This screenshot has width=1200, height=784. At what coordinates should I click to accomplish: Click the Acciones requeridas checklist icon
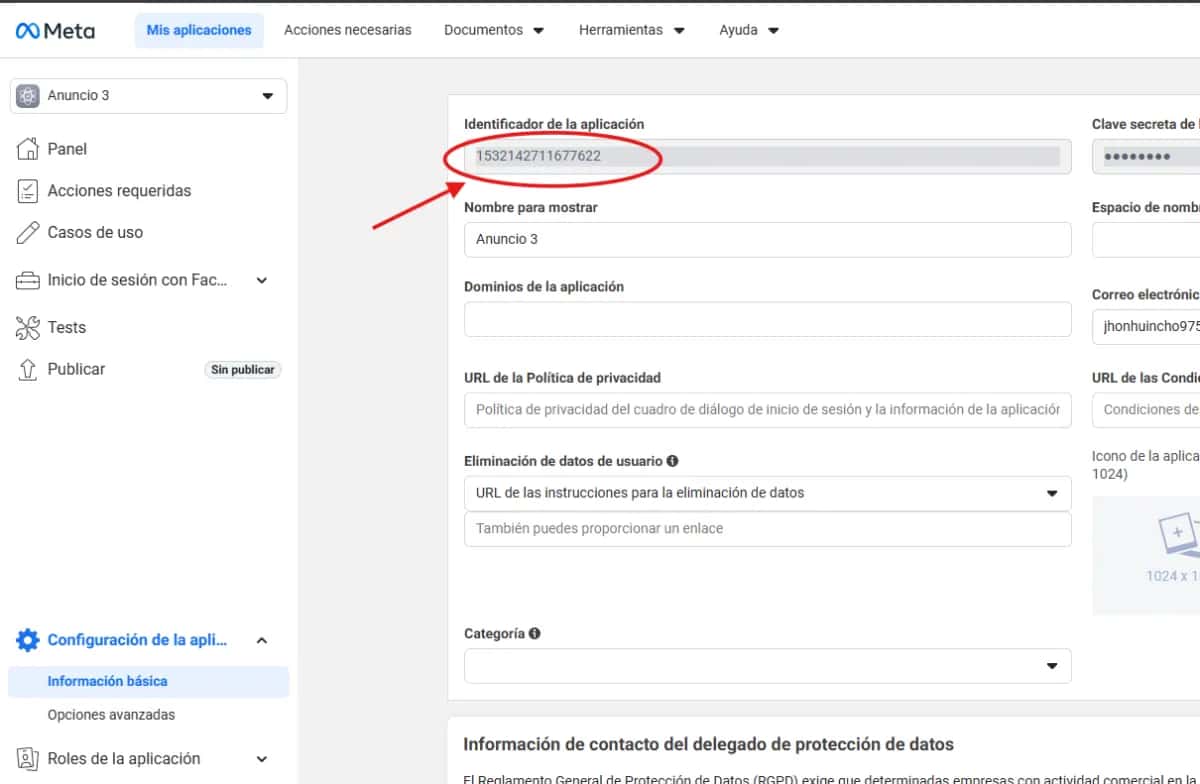point(28,191)
